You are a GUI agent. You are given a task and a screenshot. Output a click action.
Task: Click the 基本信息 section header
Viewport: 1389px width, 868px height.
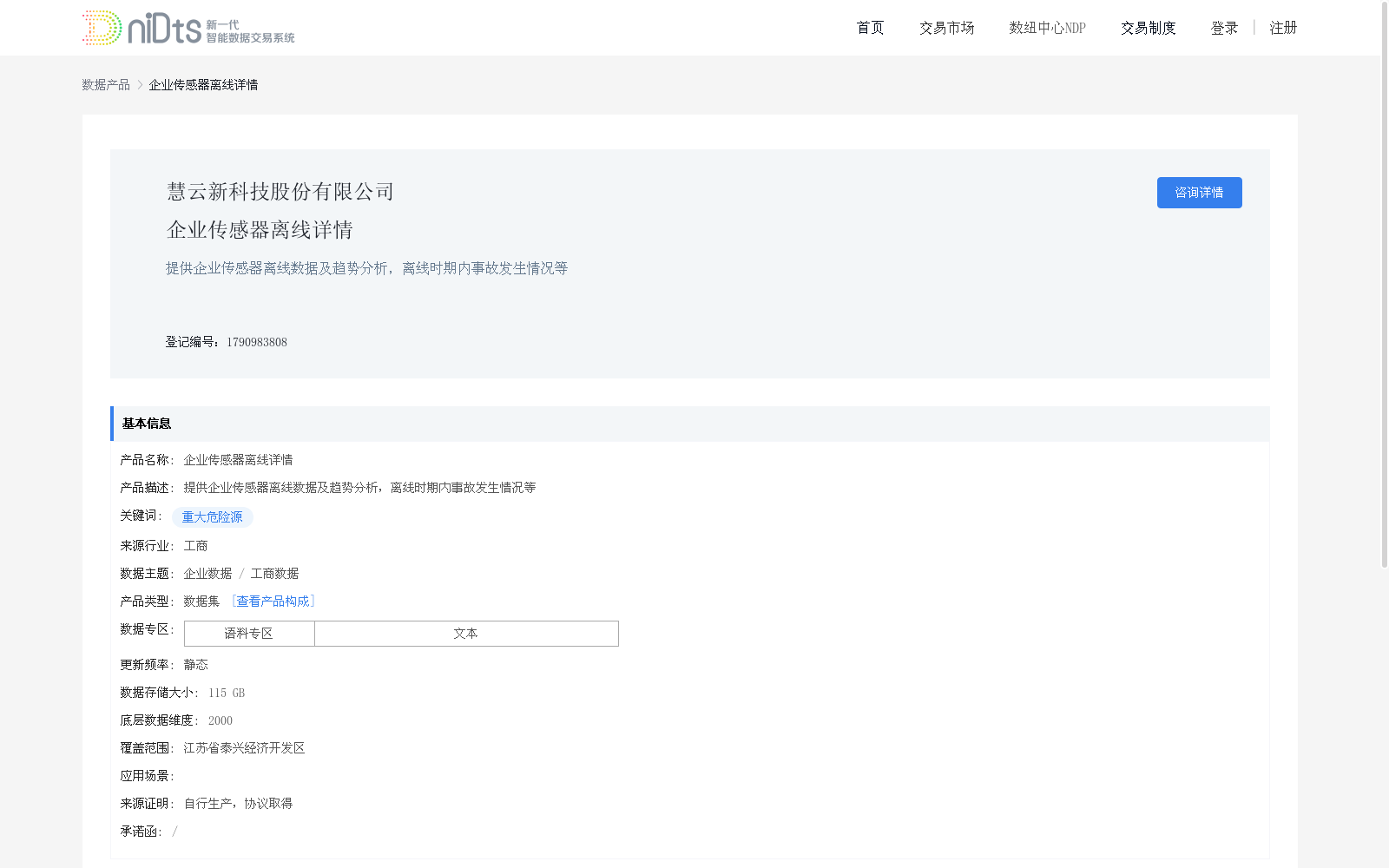point(690,424)
